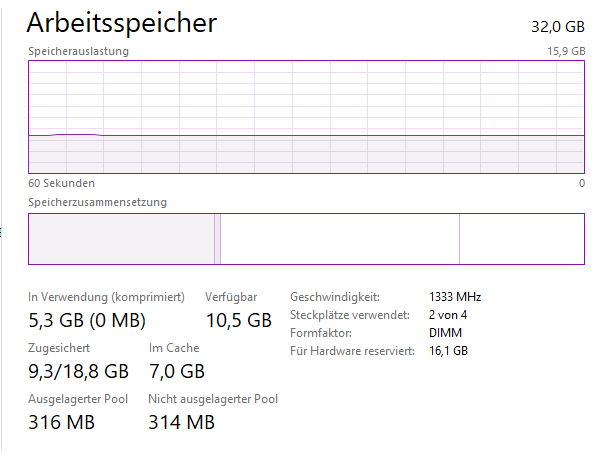Click the Im Cache value 7,0 GB
The image size is (600, 454).
176,371
